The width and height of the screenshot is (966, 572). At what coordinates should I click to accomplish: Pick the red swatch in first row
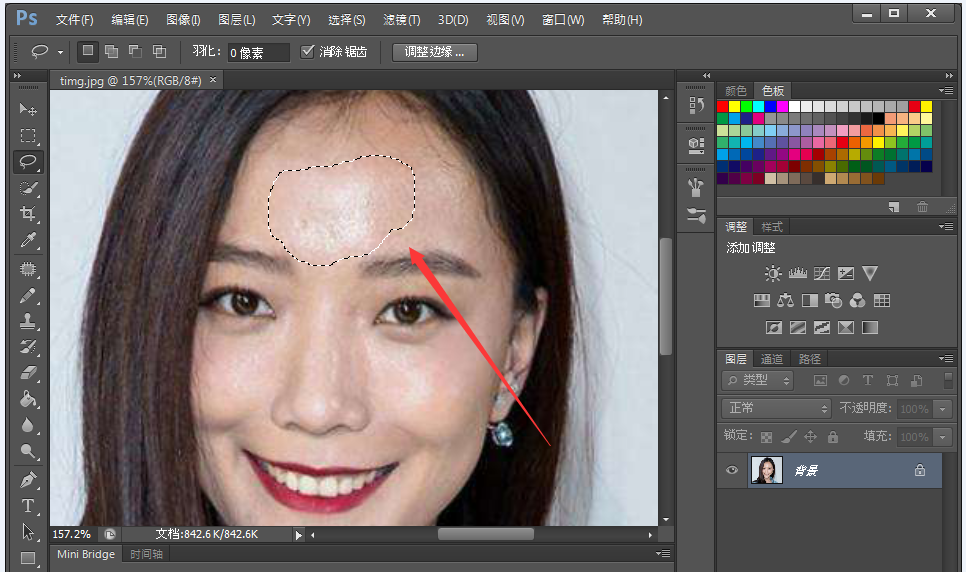pyautogui.click(x=723, y=107)
